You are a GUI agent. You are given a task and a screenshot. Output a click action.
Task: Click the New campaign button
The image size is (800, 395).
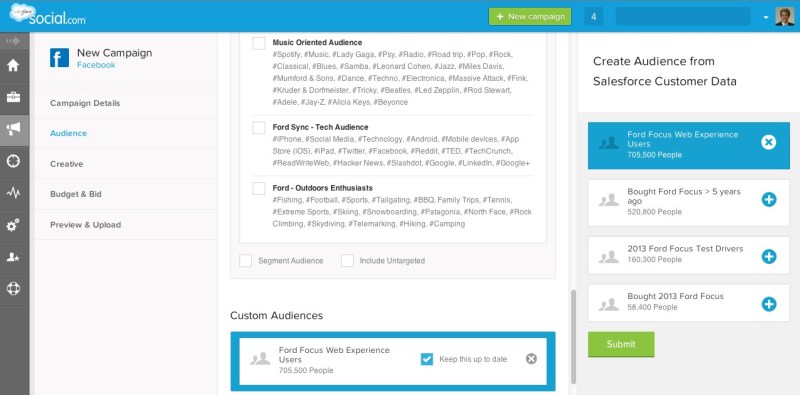click(x=530, y=16)
